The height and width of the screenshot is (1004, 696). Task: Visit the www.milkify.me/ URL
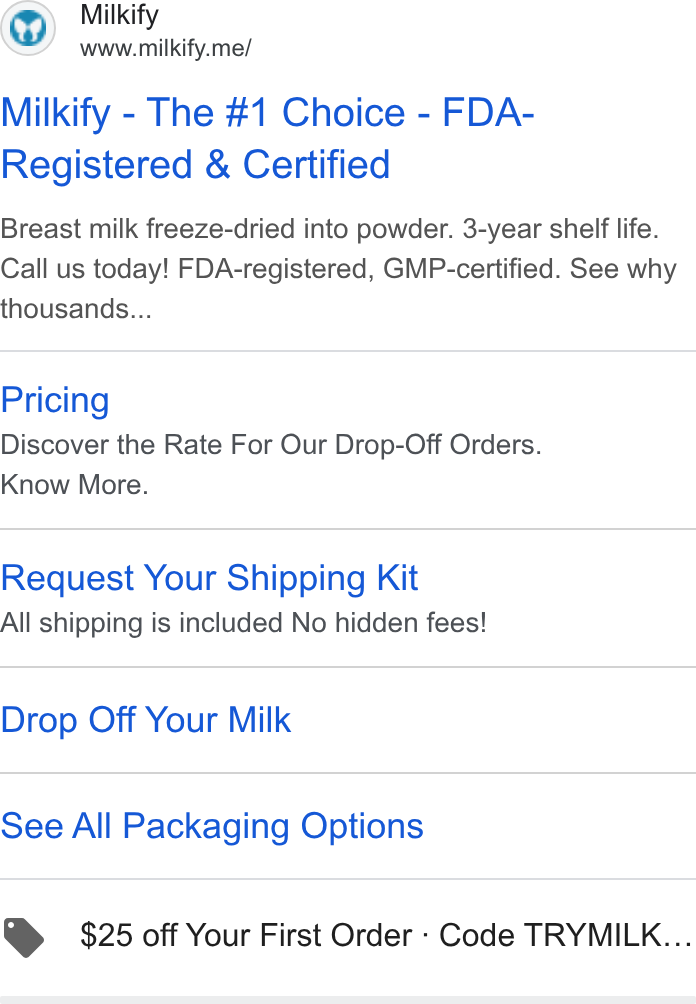(166, 48)
